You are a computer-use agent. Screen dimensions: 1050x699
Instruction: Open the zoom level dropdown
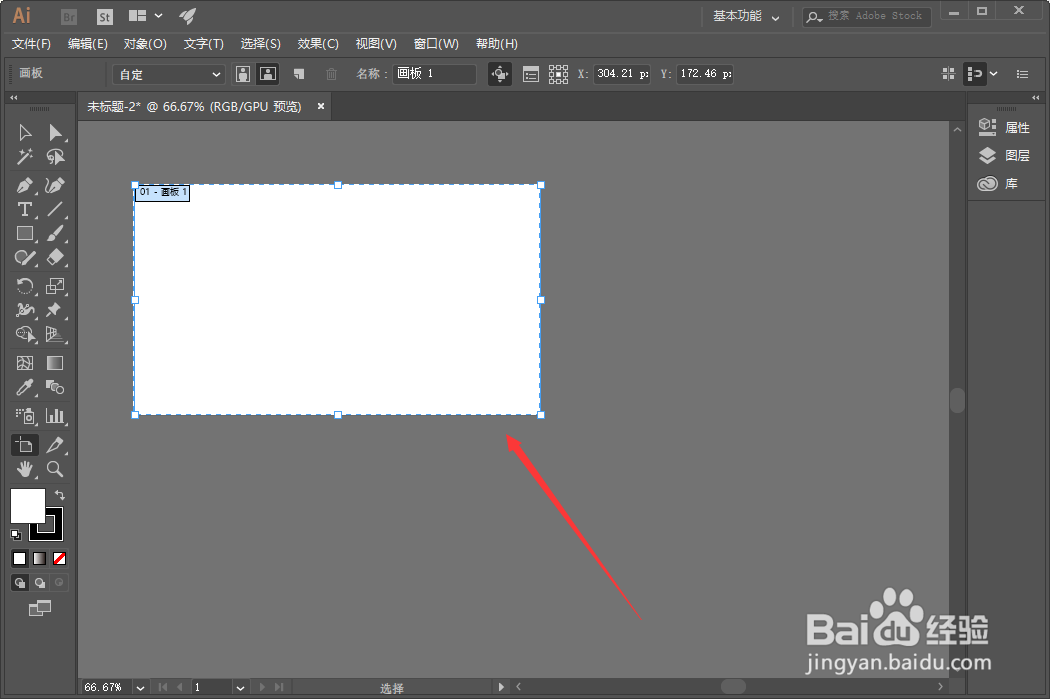click(x=140, y=688)
